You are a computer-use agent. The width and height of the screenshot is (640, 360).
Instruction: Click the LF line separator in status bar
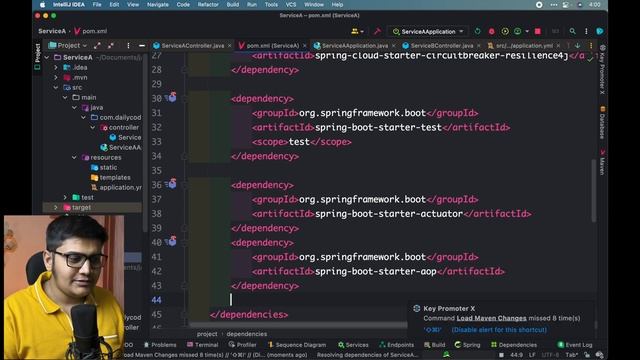point(532,355)
